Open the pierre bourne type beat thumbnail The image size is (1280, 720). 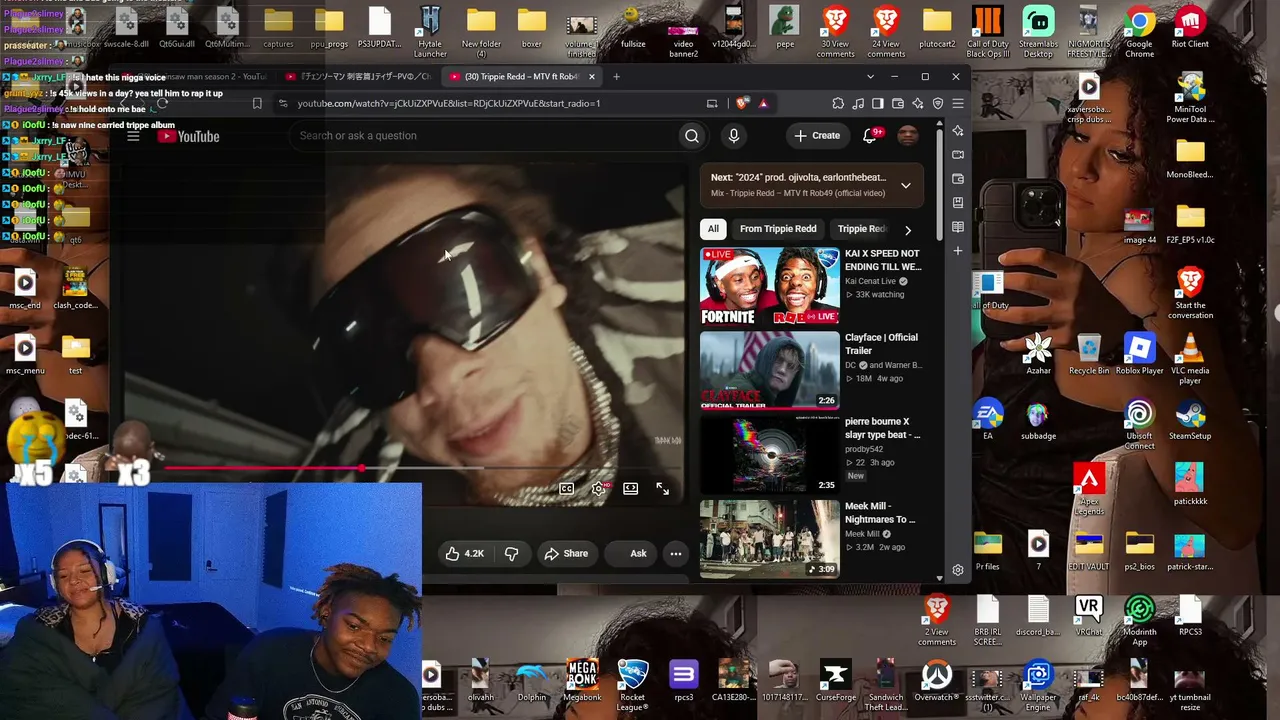pyautogui.click(x=770, y=455)
